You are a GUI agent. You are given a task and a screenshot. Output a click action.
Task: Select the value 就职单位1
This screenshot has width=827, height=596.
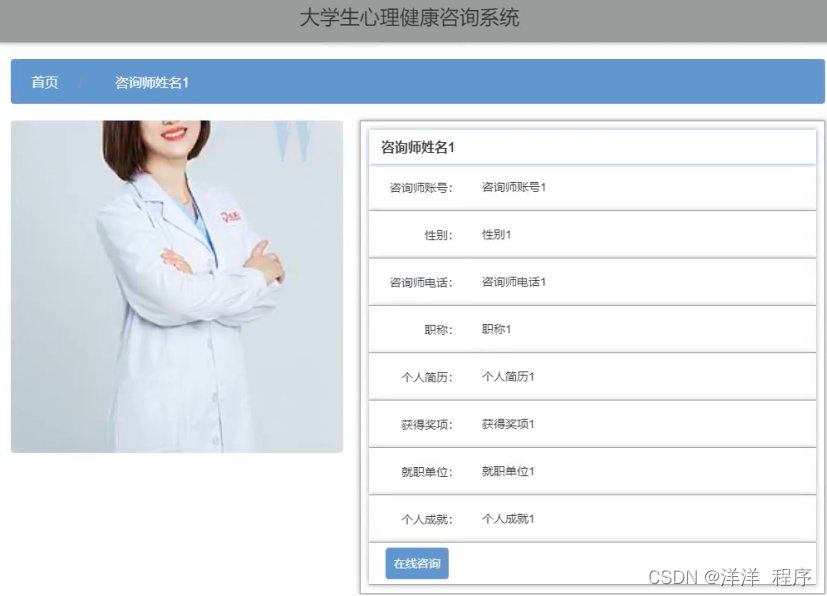tap(508, 472)
